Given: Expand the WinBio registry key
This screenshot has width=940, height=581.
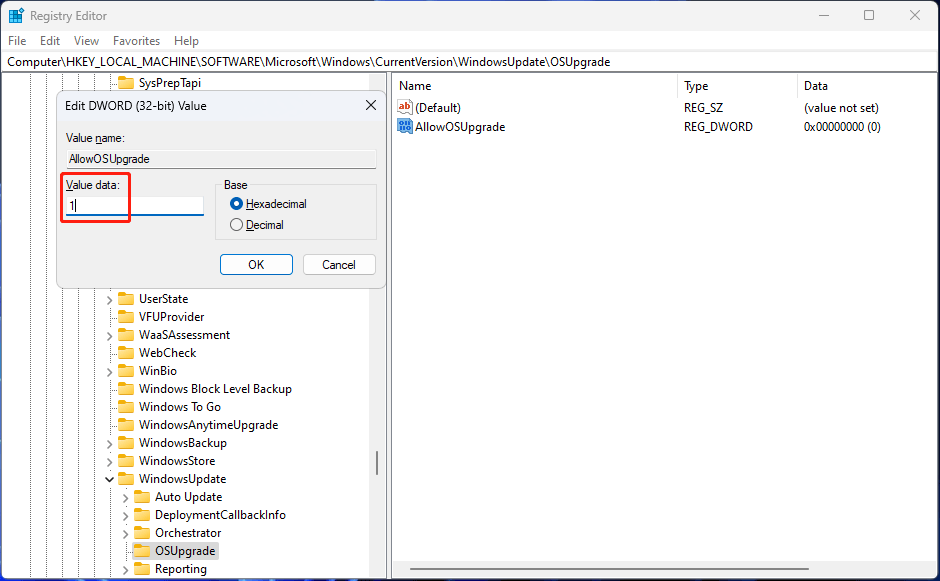Looking at the screenshot, I should (109, 370).
